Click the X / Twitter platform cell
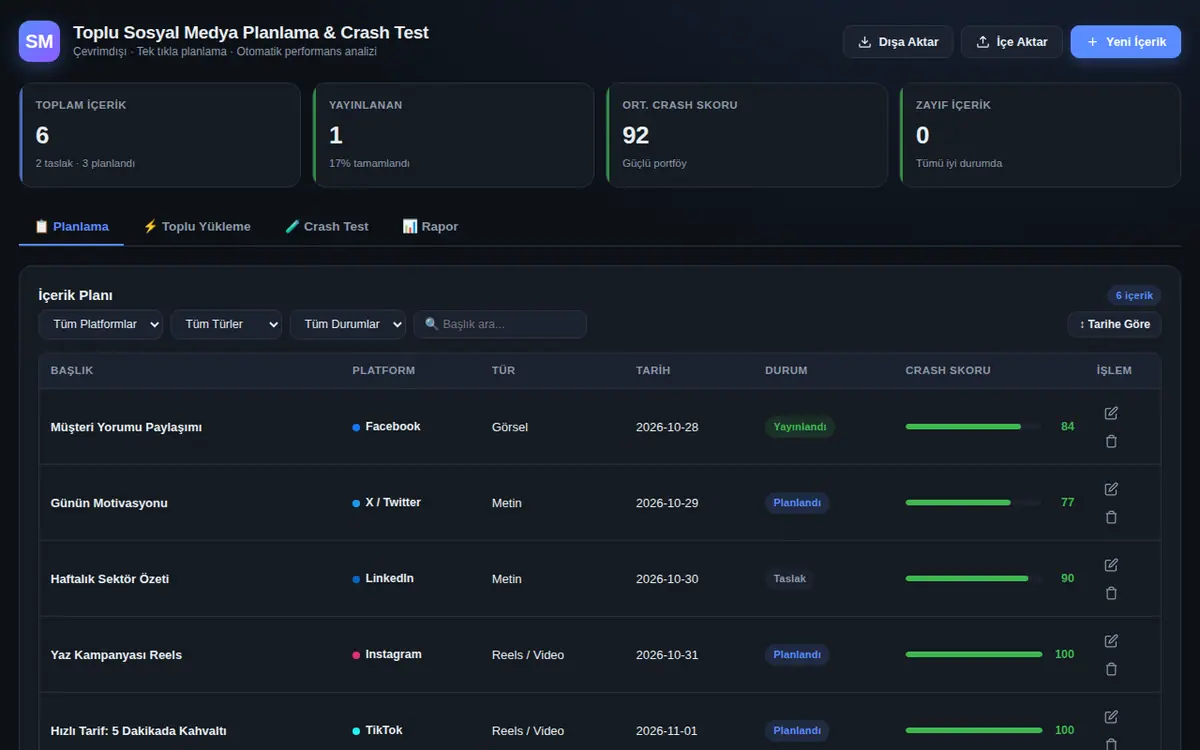The width and height of the screenshot is (1200, 750). tap(386, 503)
